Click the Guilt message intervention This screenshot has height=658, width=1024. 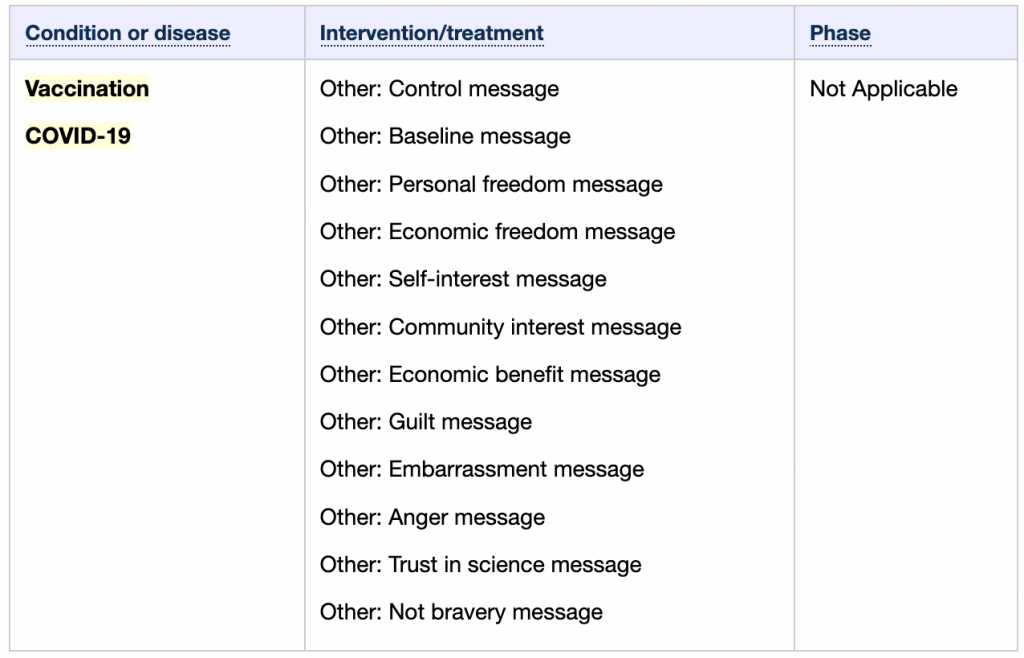coord(426,422)
